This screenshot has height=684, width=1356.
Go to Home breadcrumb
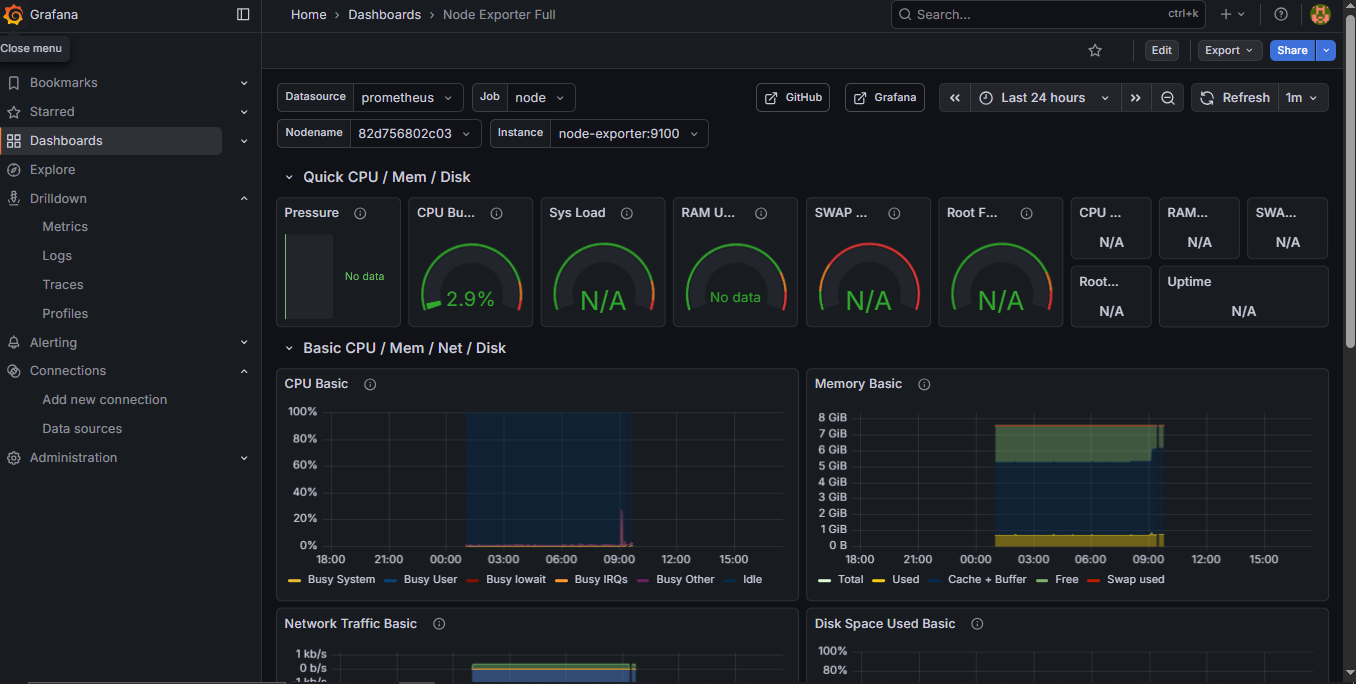click(308, 15)
